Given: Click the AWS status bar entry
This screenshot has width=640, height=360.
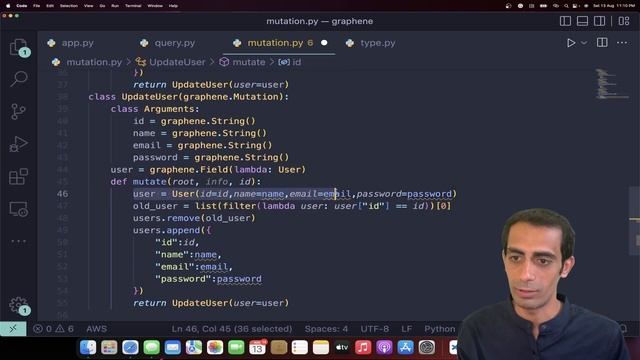Looking at the screenshot, I should point(96,329).
